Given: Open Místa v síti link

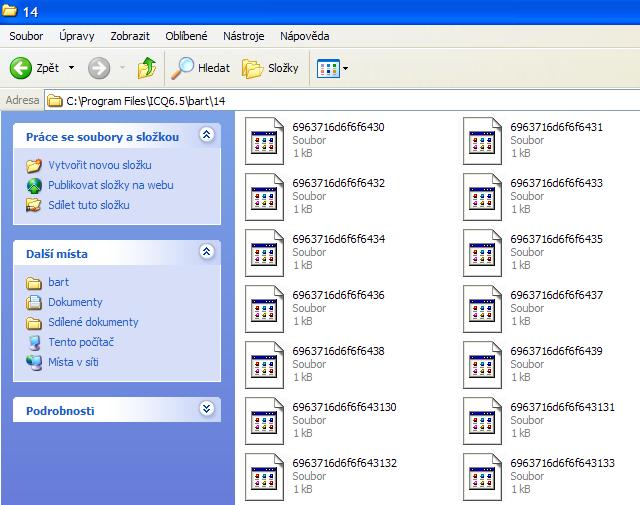Looking at the screenshot, I should pos(73,362).
